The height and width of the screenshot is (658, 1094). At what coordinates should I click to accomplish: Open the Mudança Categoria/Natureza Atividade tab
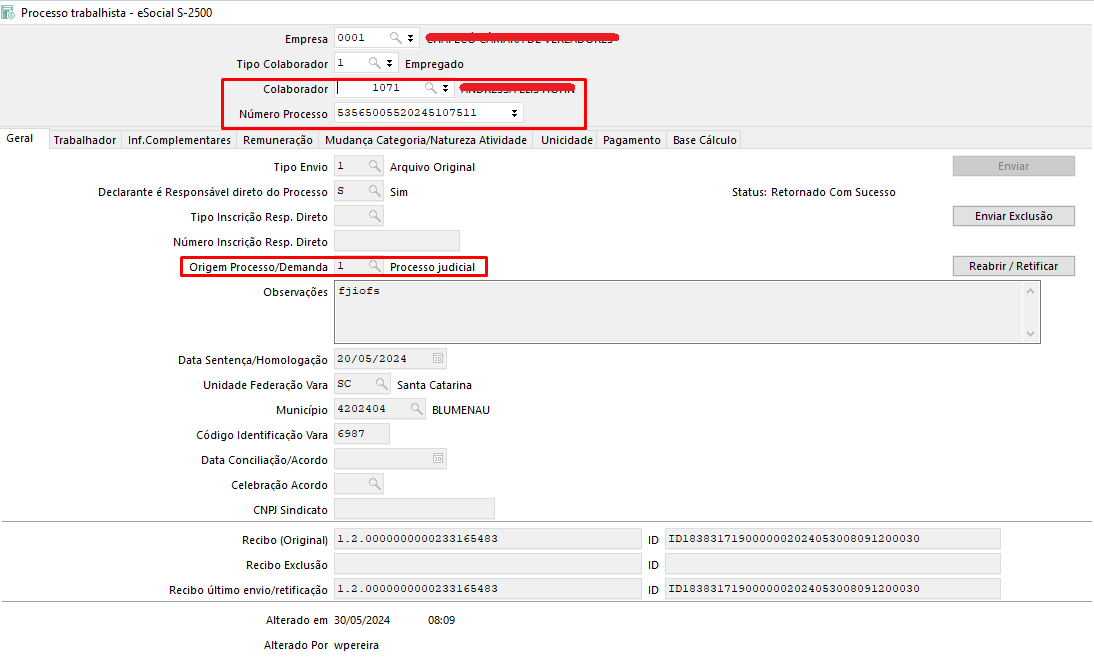pos(426,140)
